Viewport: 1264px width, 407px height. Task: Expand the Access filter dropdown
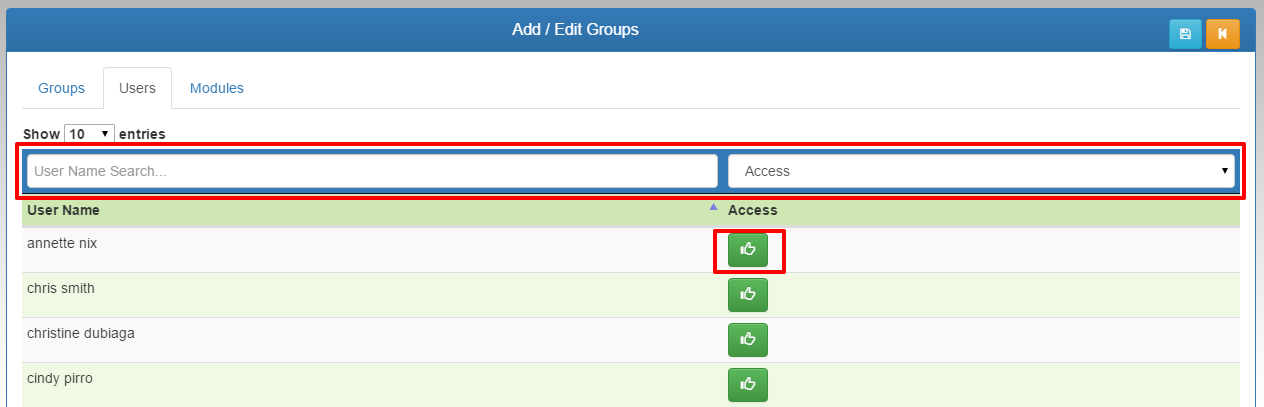pyautogui.click(x=981, y=171)
